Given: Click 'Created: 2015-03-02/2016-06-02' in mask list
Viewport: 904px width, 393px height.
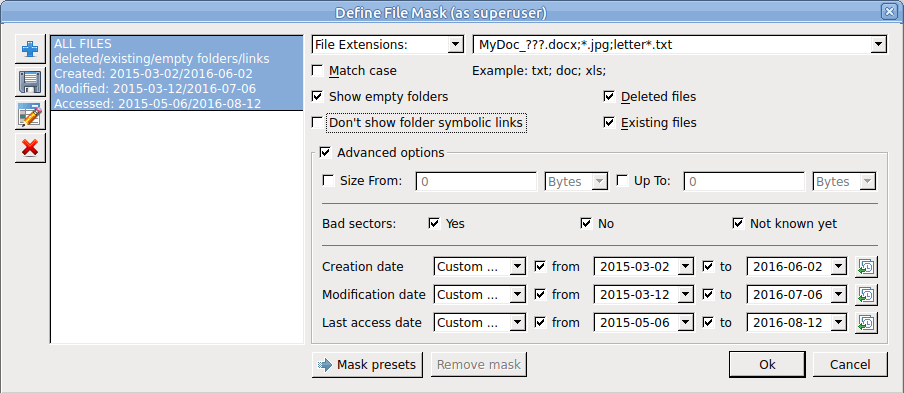Looking at the screenshot, I should [153, 74].
